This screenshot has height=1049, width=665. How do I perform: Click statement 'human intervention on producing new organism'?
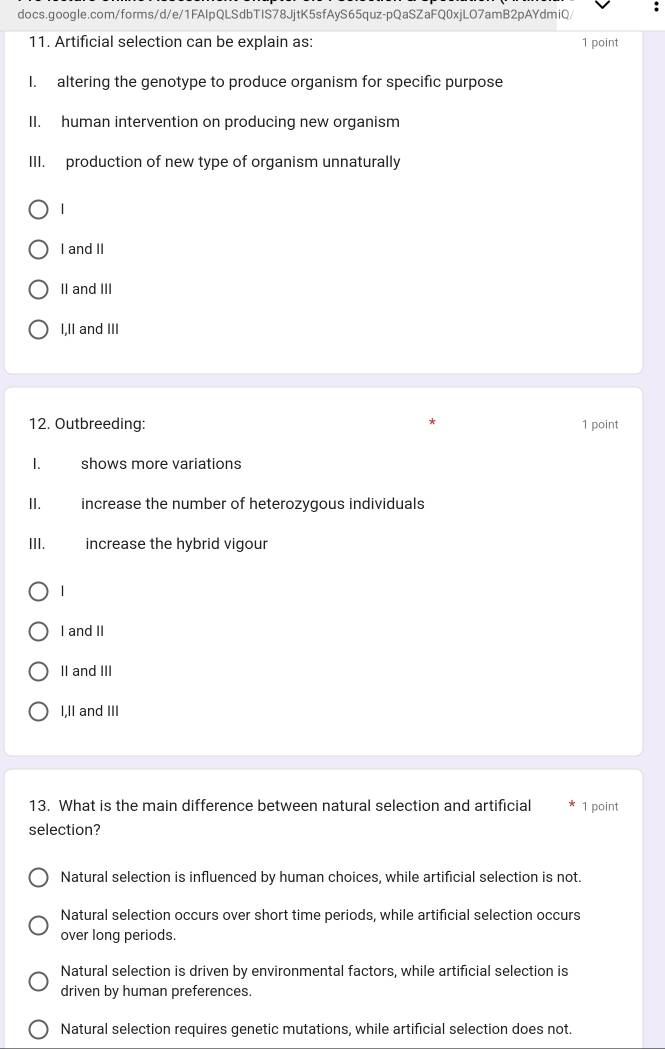coord(230,122)
